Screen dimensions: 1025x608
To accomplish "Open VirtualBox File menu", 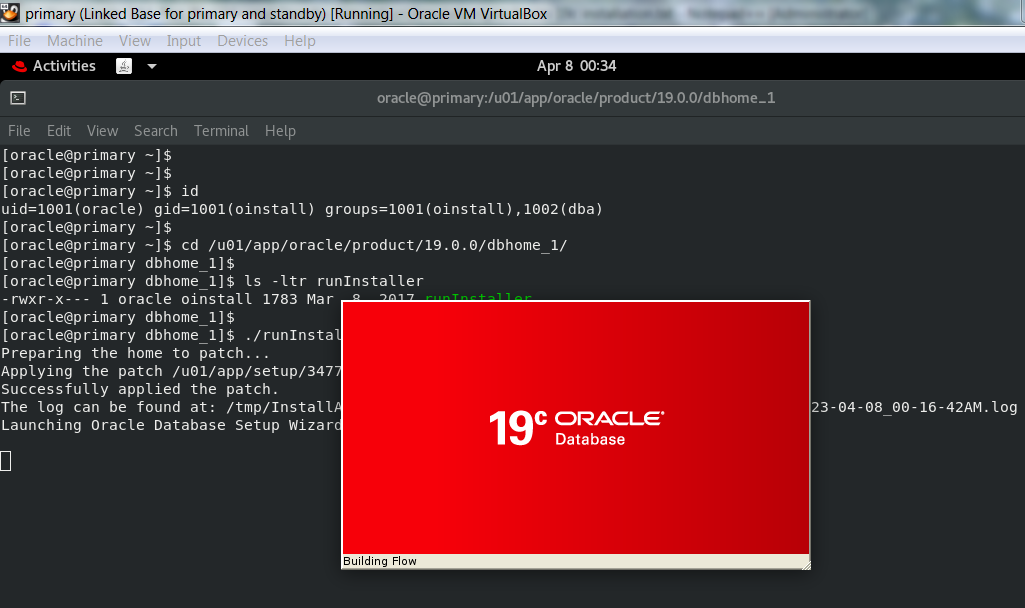I will [x=19, y=41].
